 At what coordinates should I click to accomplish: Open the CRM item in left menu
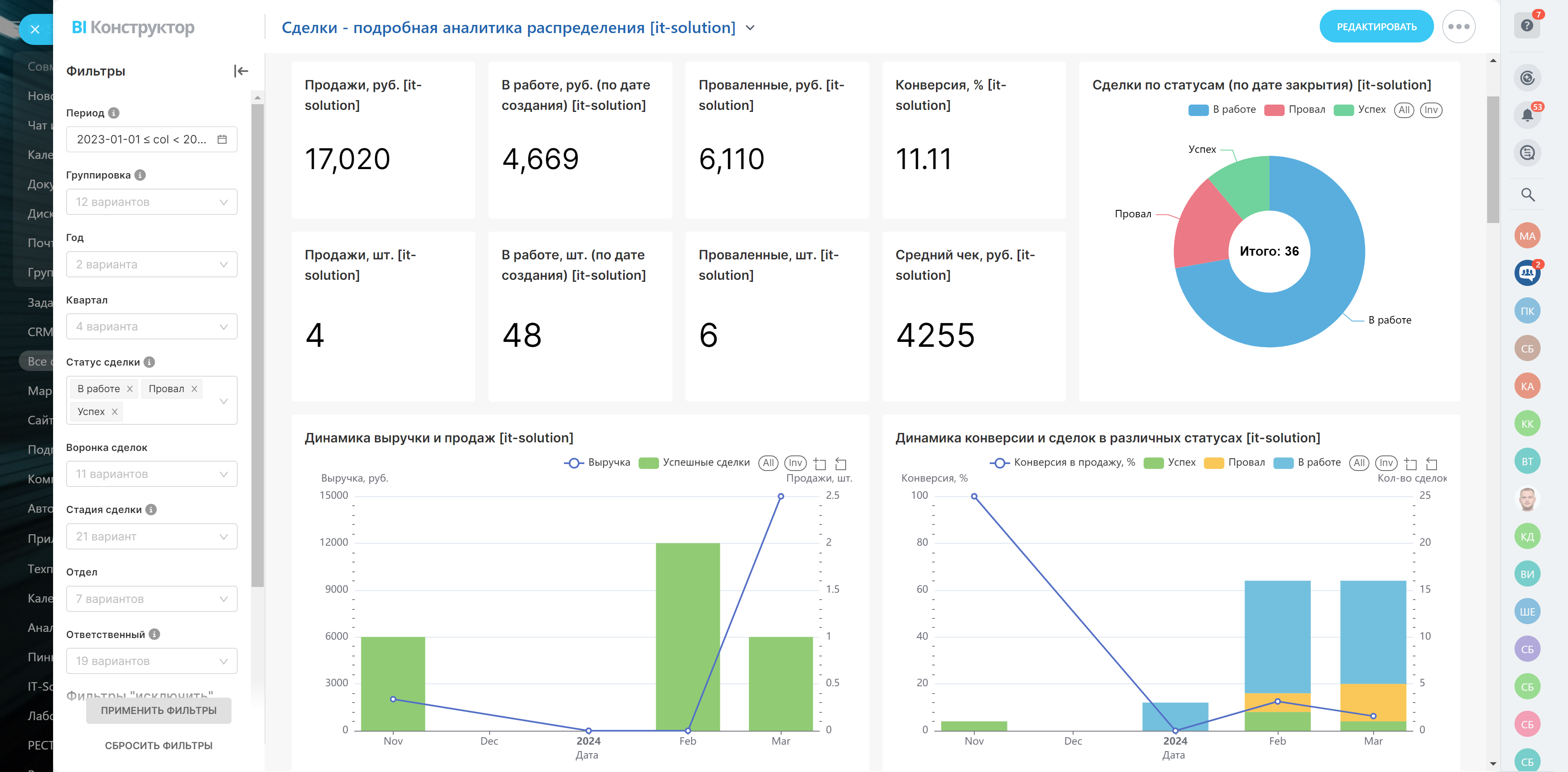click(x=40, y=332)
